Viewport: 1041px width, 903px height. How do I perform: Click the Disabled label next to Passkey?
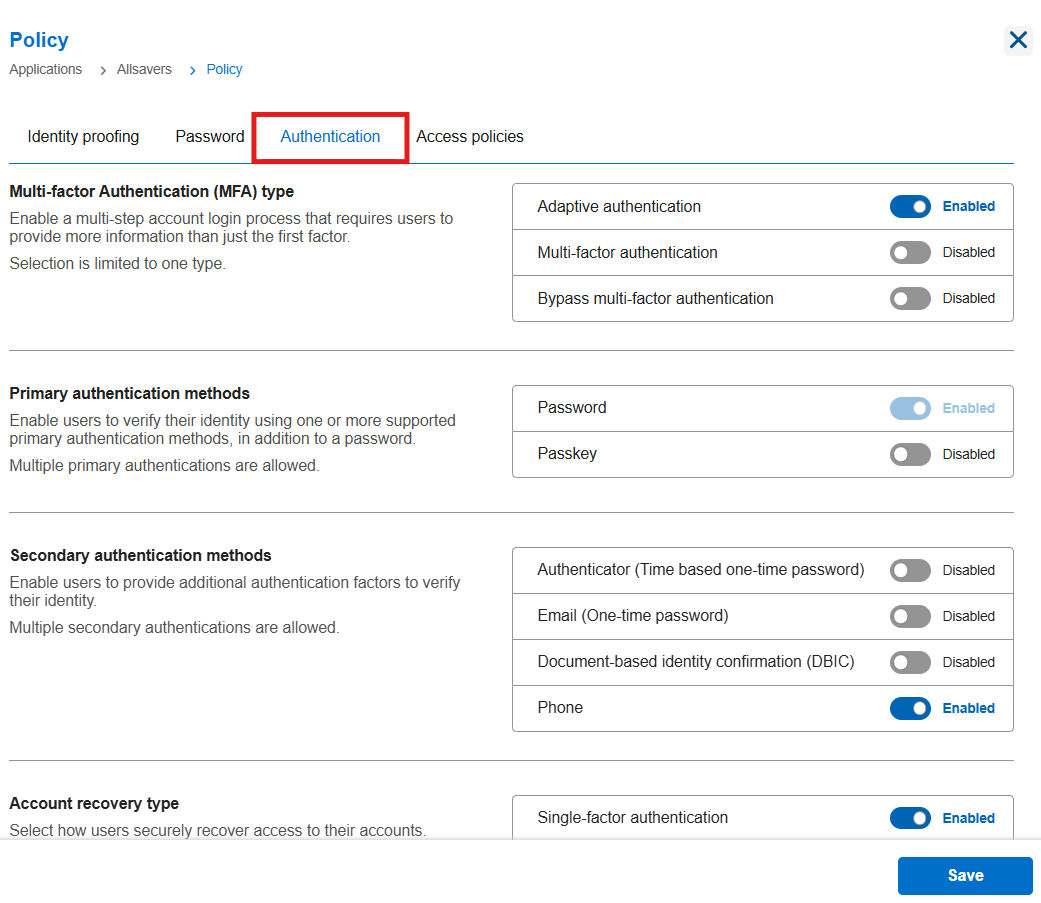(969, 454)
